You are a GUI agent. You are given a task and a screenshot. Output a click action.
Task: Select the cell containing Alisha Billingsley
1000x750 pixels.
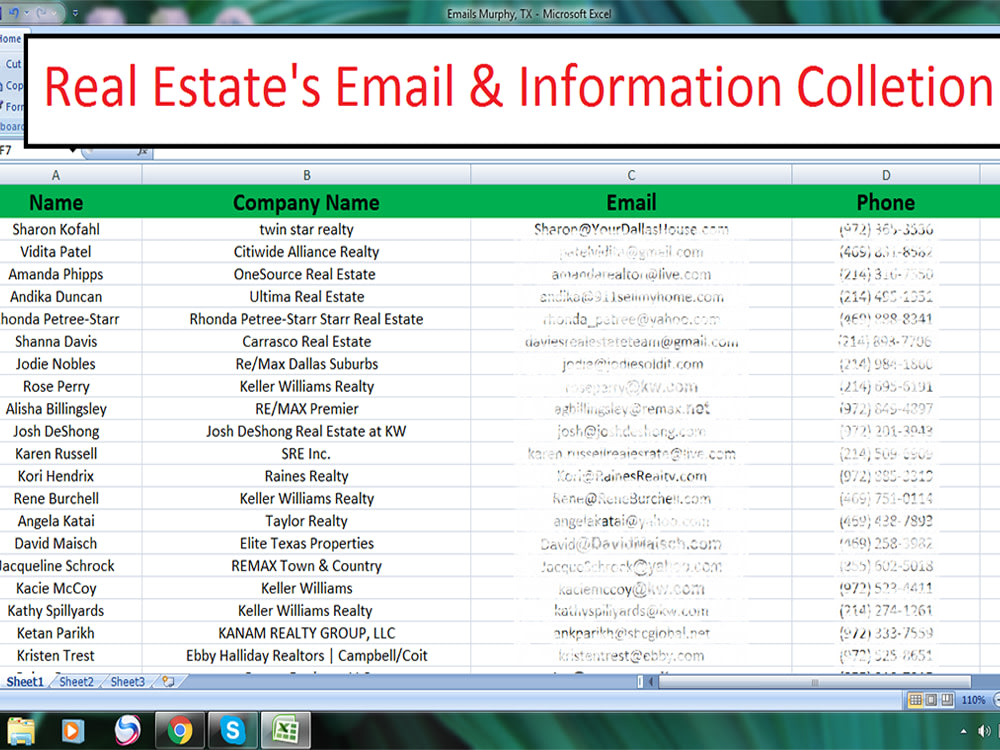[56, 409]
